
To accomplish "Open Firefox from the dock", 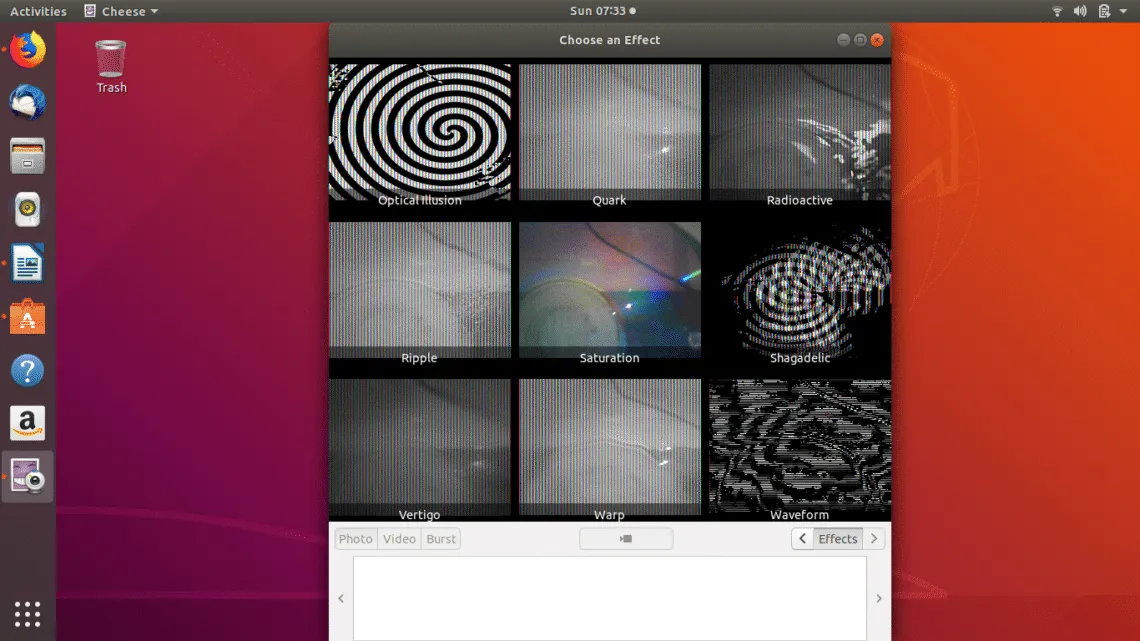I will (28, 49).
